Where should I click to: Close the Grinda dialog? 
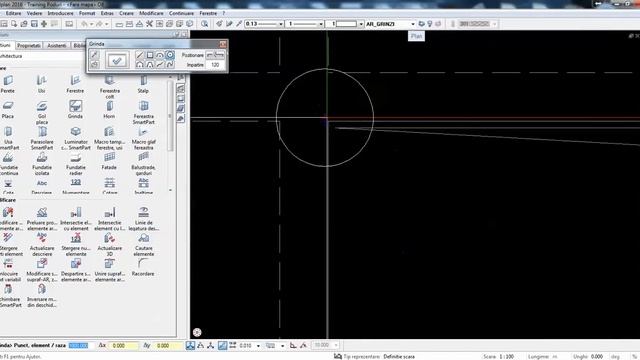pos(223,44)
